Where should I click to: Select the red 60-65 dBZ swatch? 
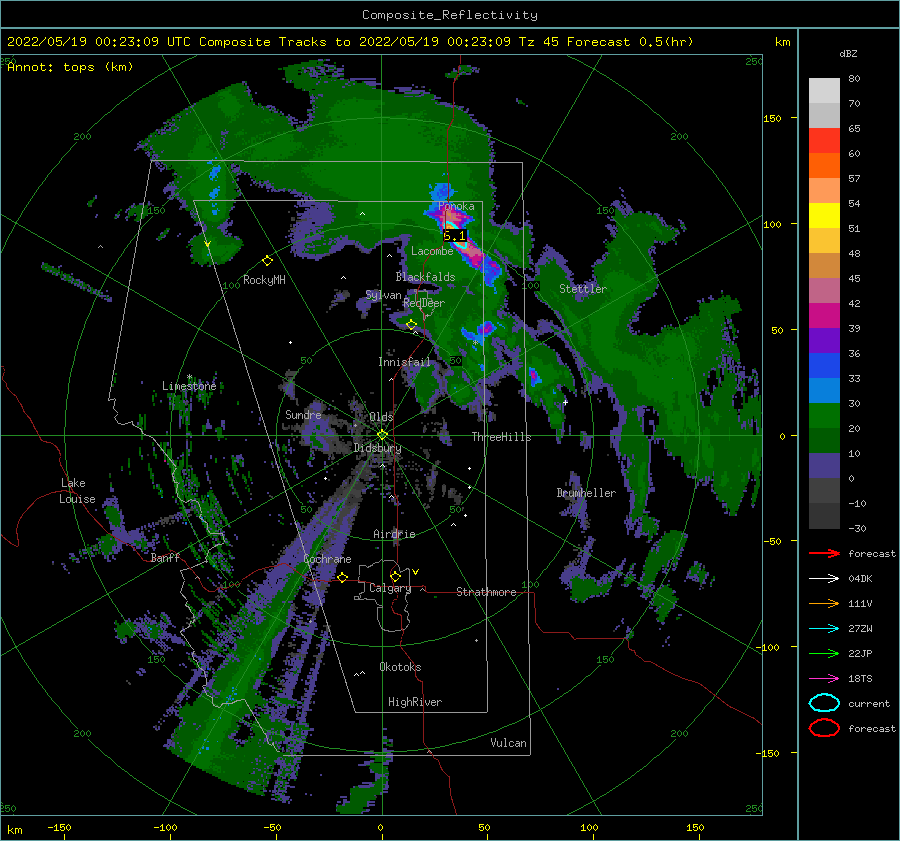click(824, 141)
